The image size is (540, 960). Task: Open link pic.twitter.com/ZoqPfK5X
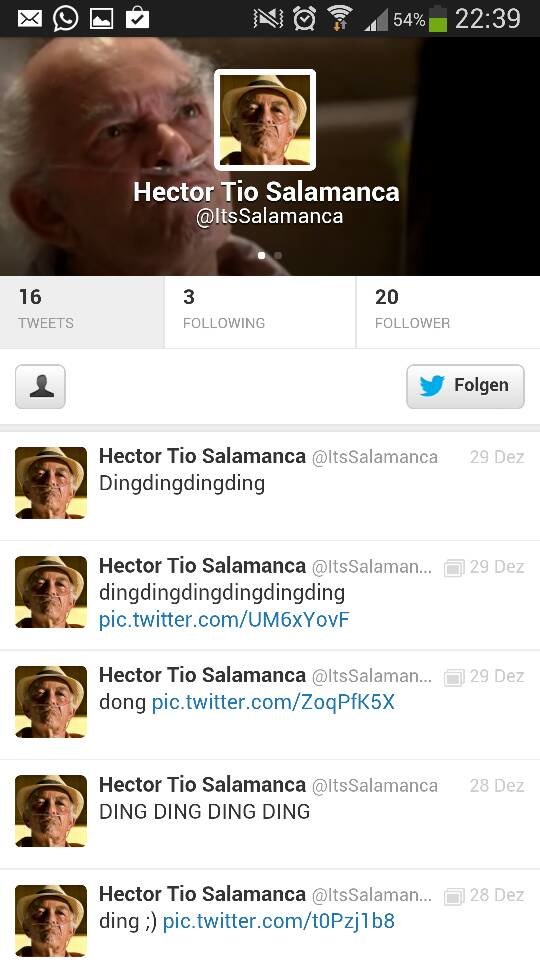tap(273, 702)
